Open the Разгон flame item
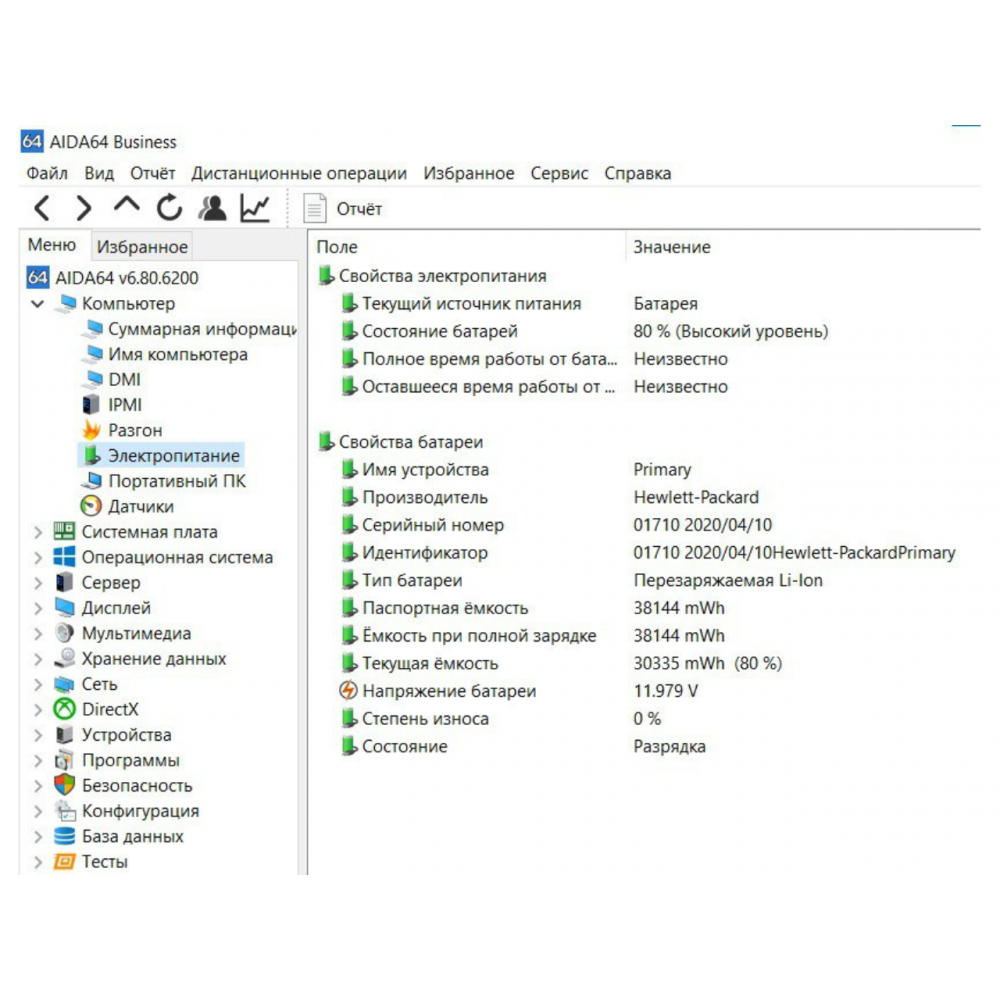Screen dimensions: 1000x1000 [x=122, y=430]
